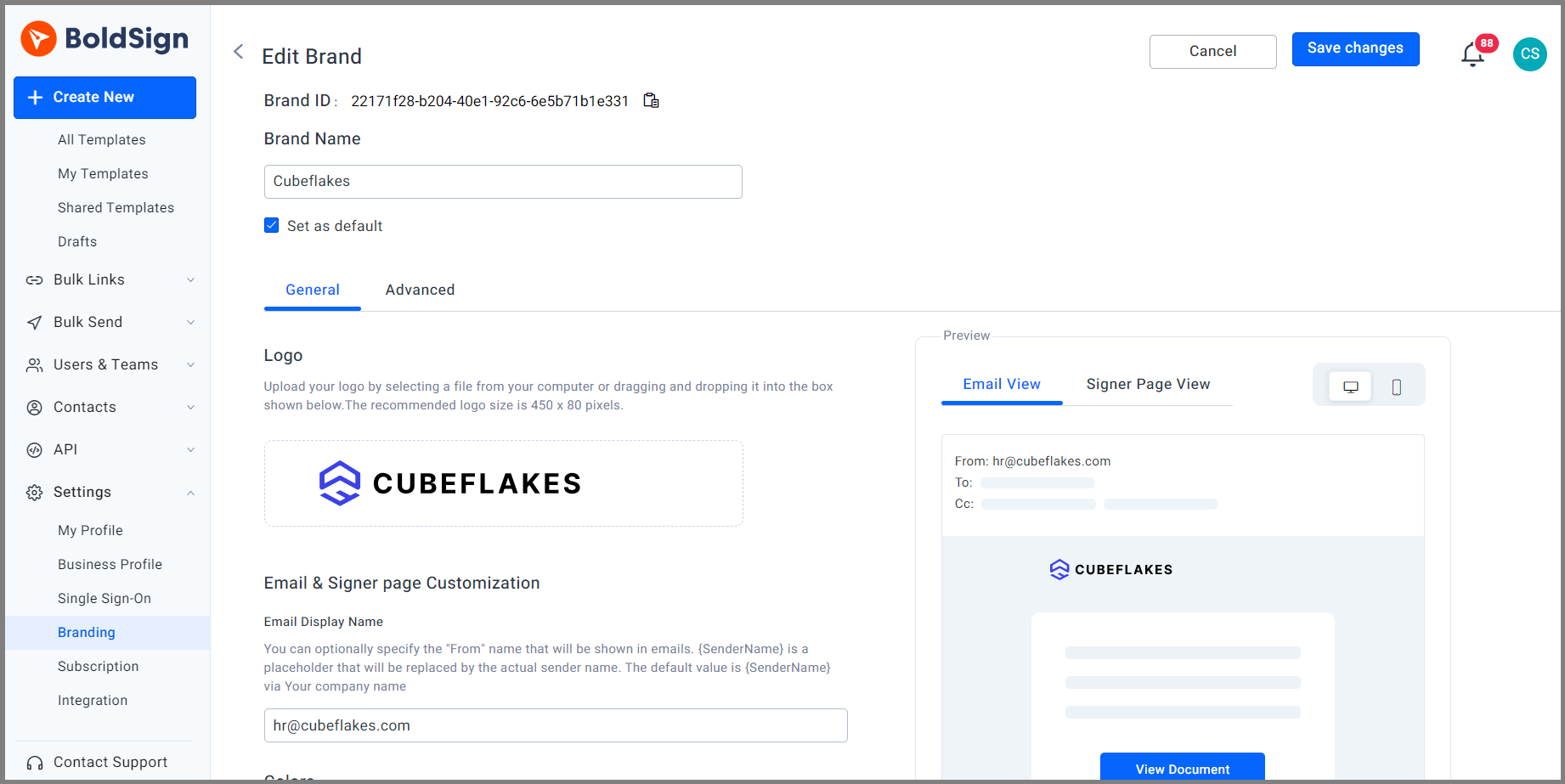
Task: Expand the API menu
Action: (x=191, y=450)
